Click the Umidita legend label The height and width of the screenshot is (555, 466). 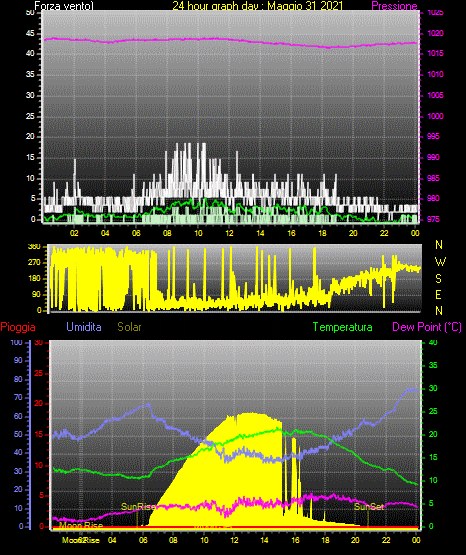pyautogui.click(x=84, y=327)
